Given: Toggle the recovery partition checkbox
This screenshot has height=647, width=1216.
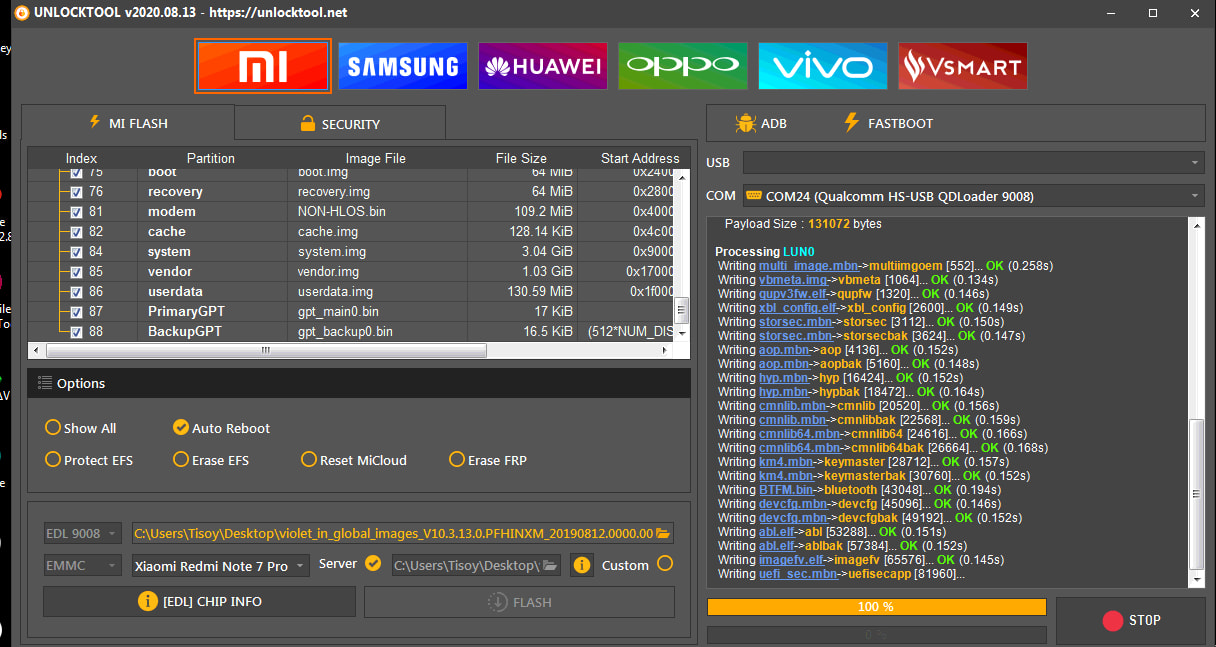Looking at the screenshot, I should pyautogui.click(x=76, y=192).
